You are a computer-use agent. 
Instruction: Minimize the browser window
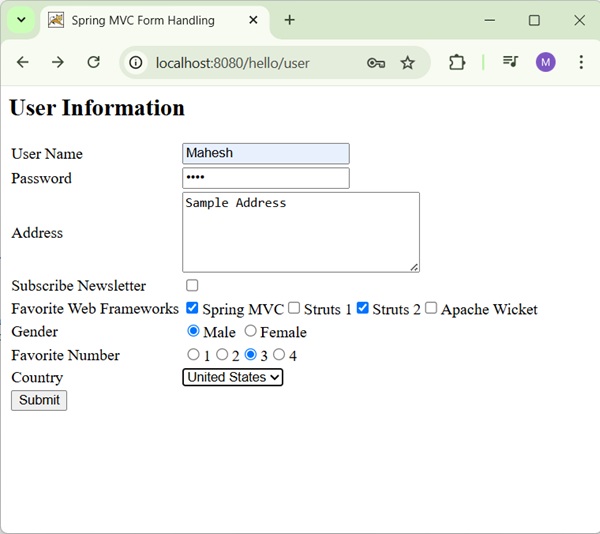point(489,20)
